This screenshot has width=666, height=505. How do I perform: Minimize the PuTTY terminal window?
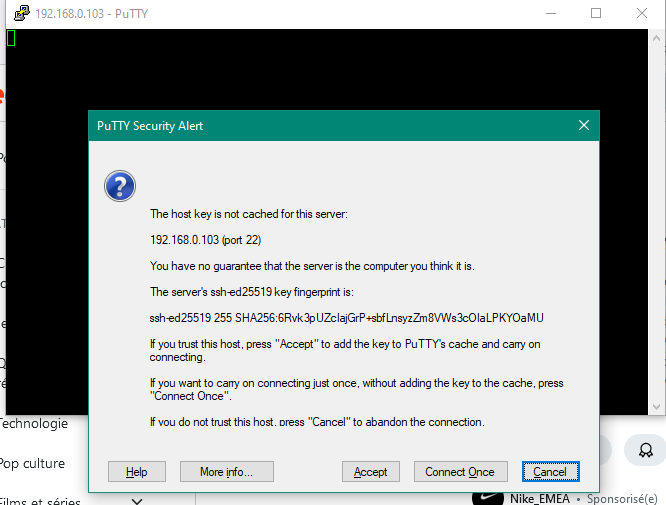pos(551,13)
